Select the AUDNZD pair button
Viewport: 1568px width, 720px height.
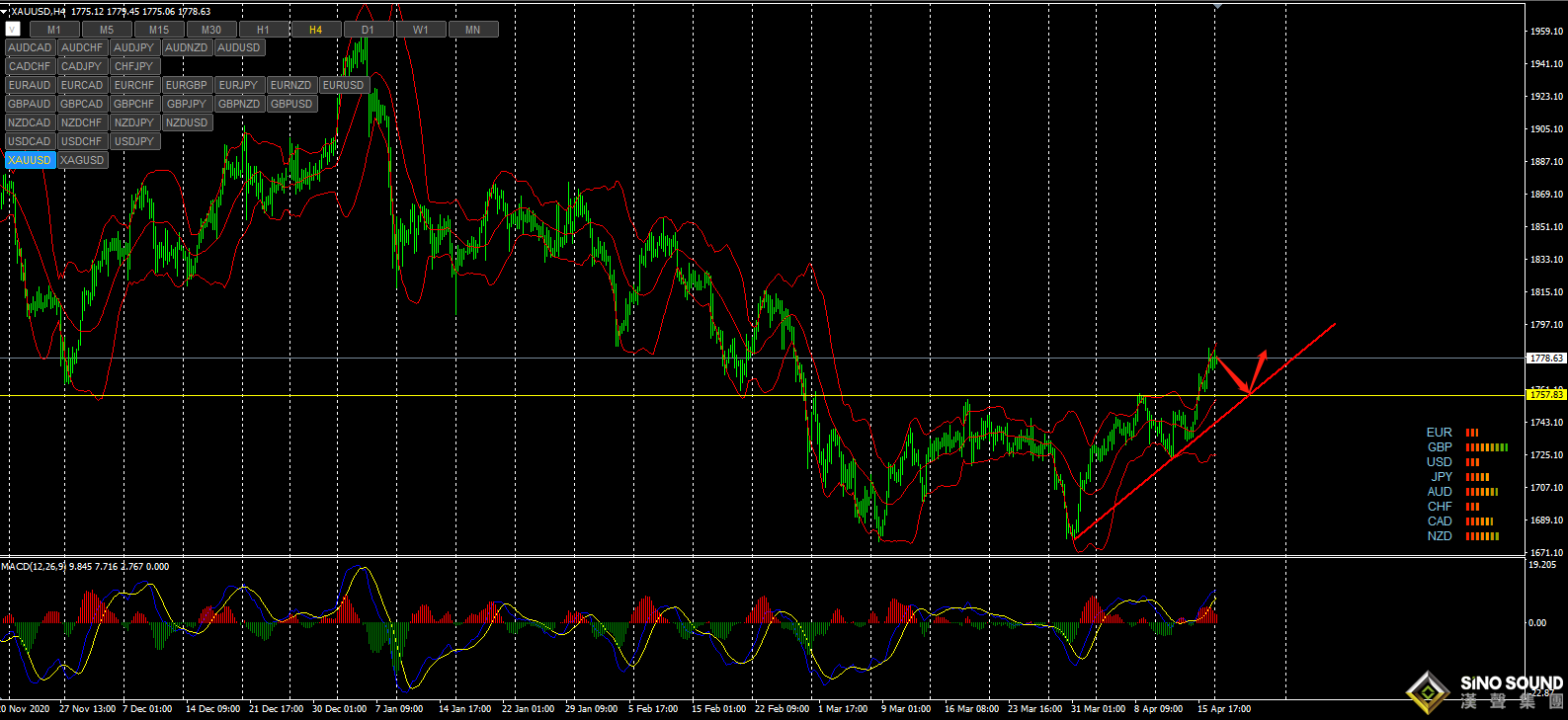tap(186, 47)
